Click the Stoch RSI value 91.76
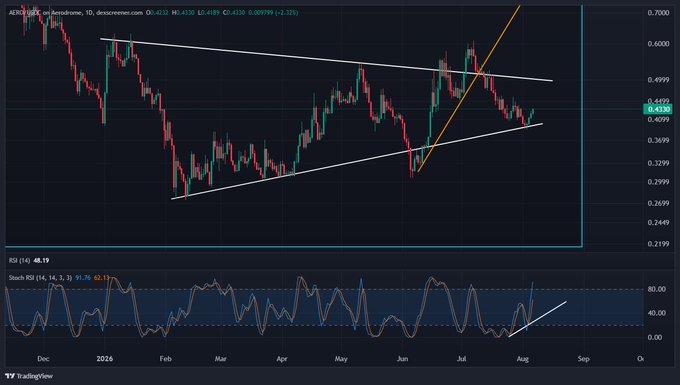Viewport: 680px width, 385px height. pos(83,277)
